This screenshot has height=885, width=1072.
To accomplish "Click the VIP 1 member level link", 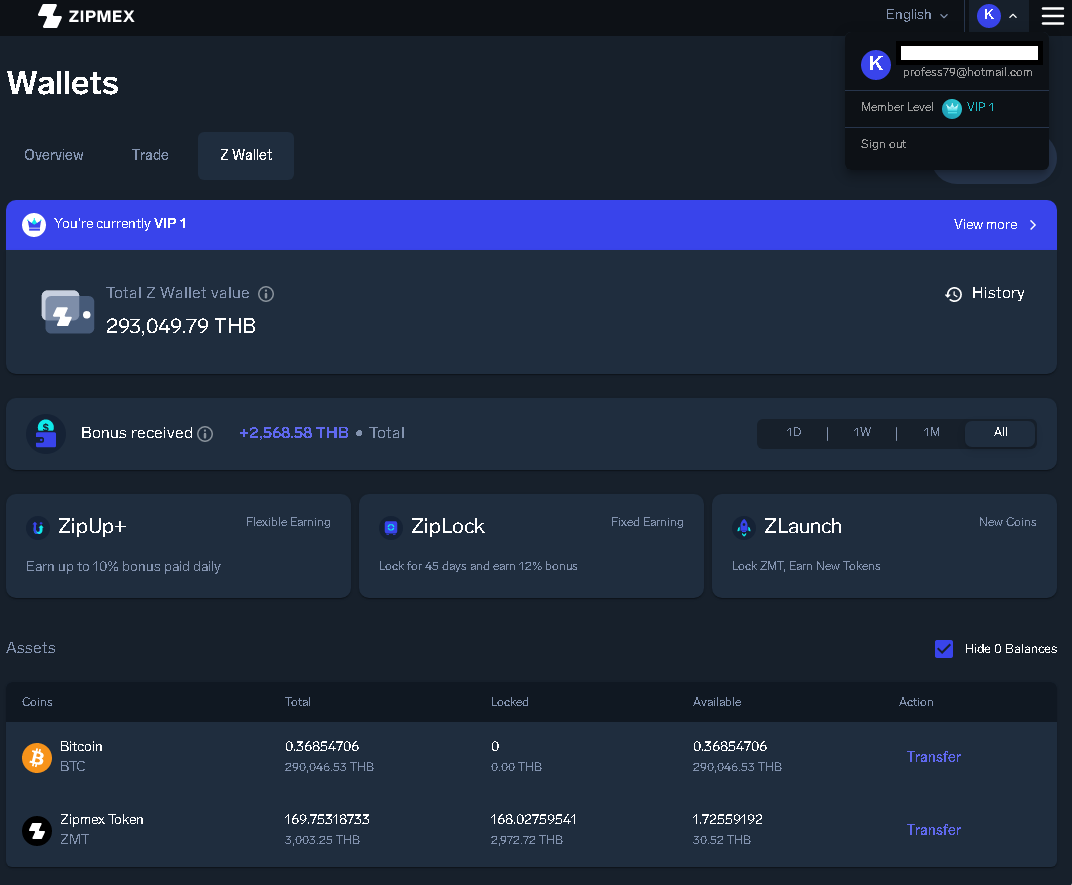I will 980,107.
